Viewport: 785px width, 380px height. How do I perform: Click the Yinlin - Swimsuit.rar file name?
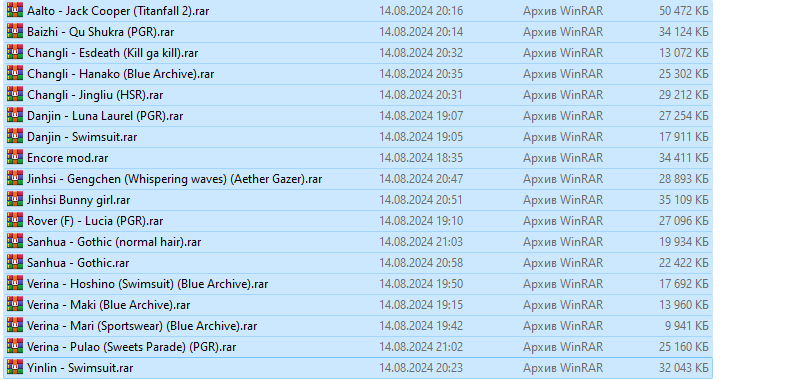pos(80,368)
